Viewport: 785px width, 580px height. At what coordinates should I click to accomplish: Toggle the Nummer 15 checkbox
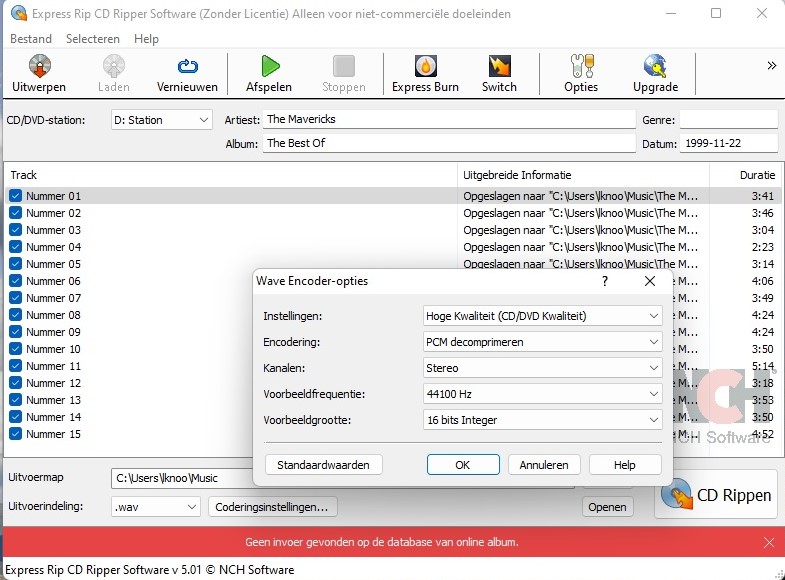click(16, 434)
